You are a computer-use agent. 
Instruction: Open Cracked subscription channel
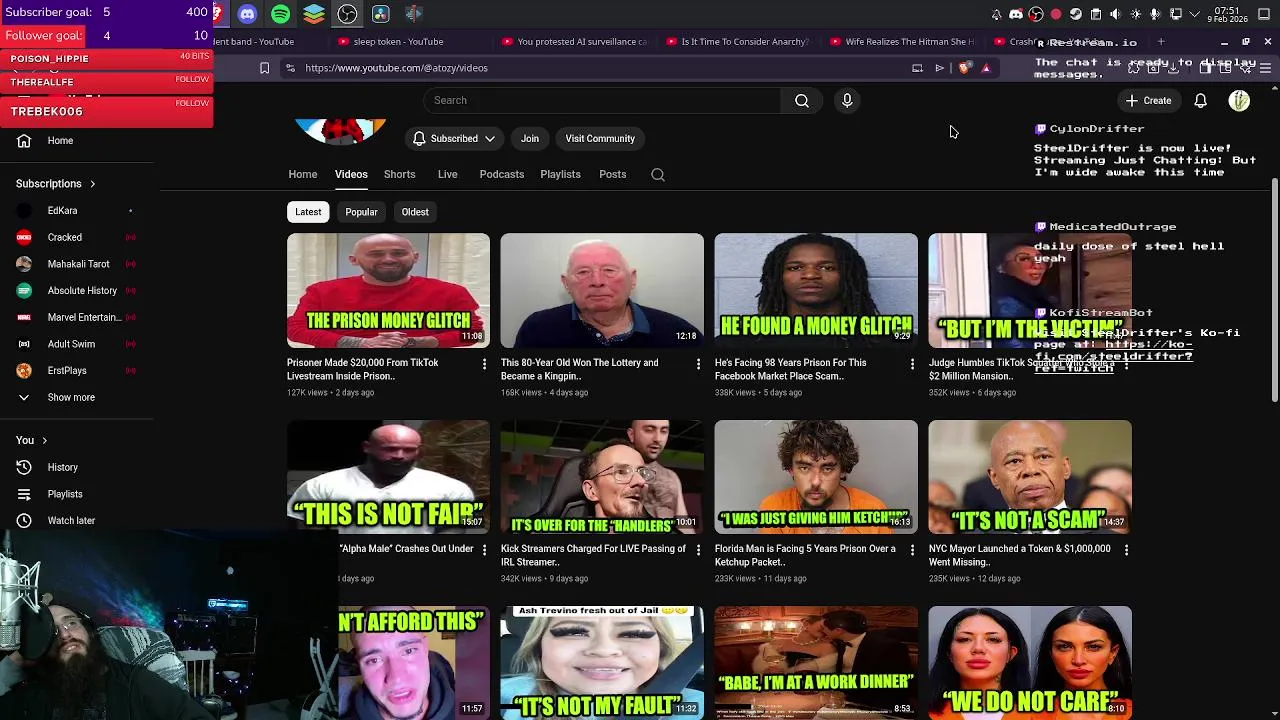click(x=75, y=238)
